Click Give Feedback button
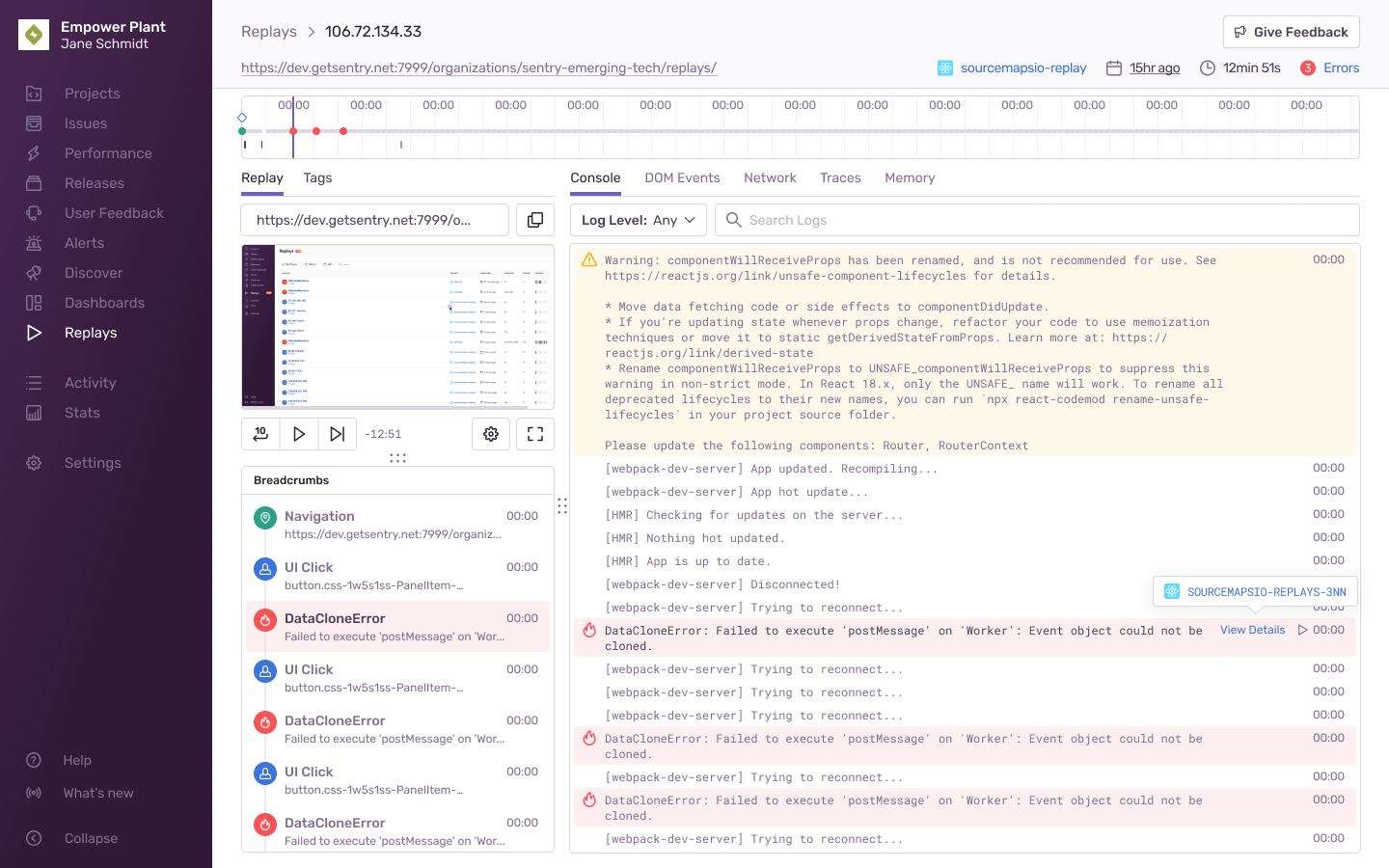Viewport: 1389px width, 868px height. (1292, 32)
